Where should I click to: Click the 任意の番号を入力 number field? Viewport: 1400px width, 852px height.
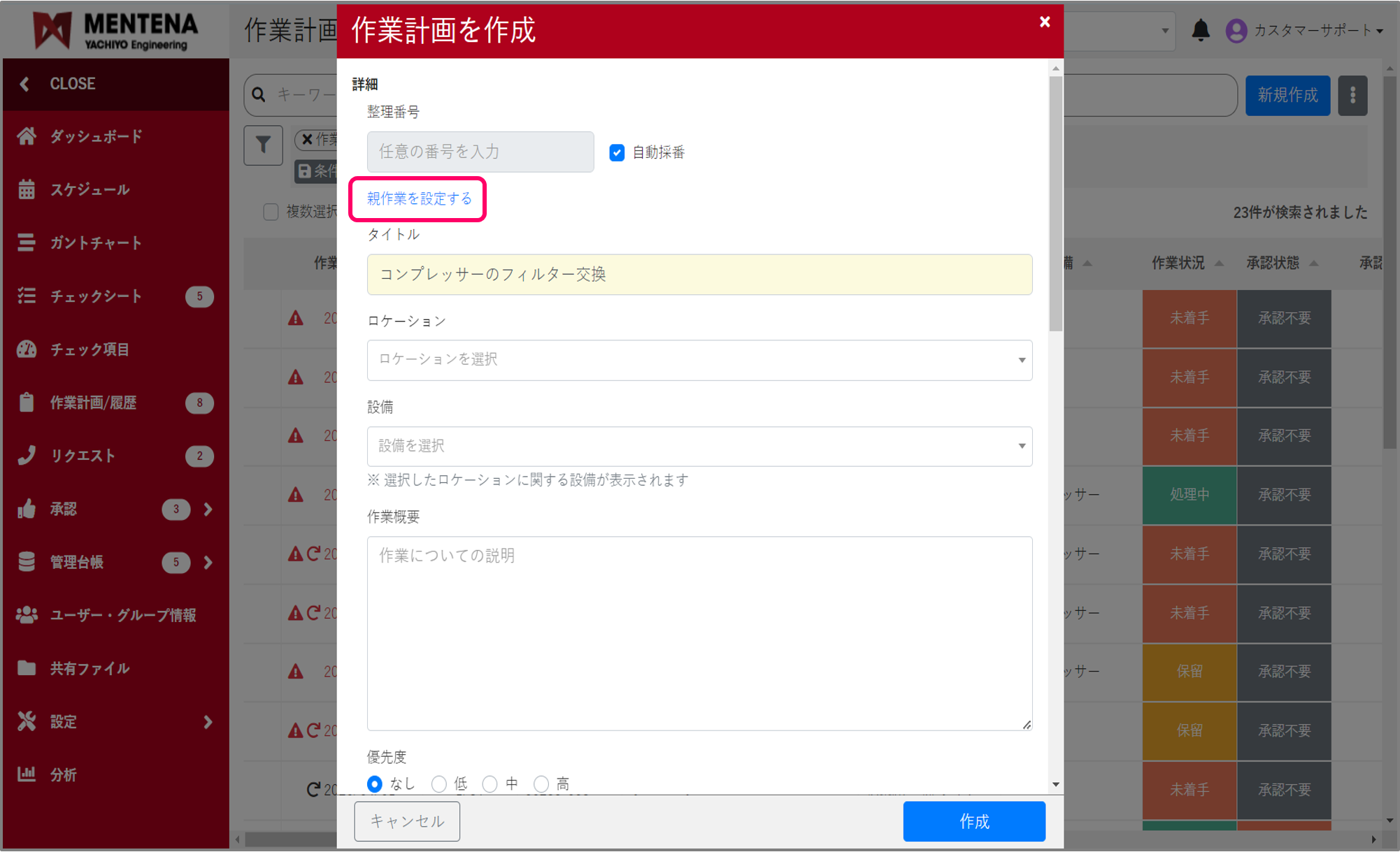[480, 152]
